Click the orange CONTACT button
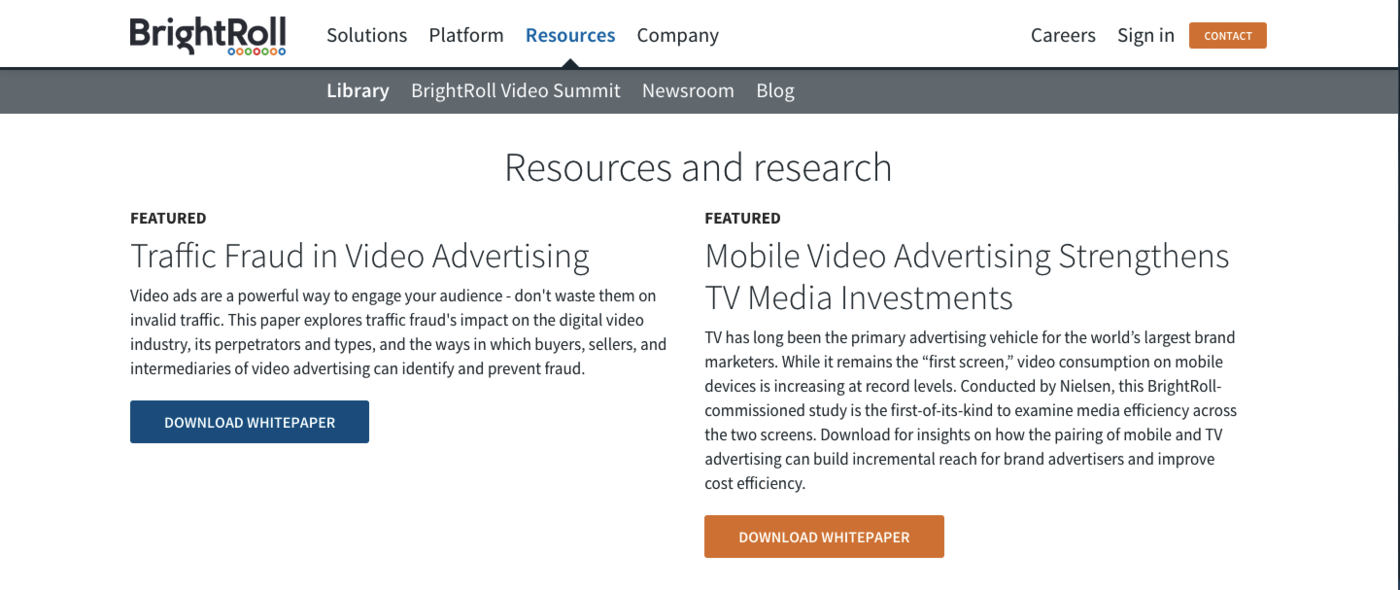1400x590 pixels. click(1227, 34)
